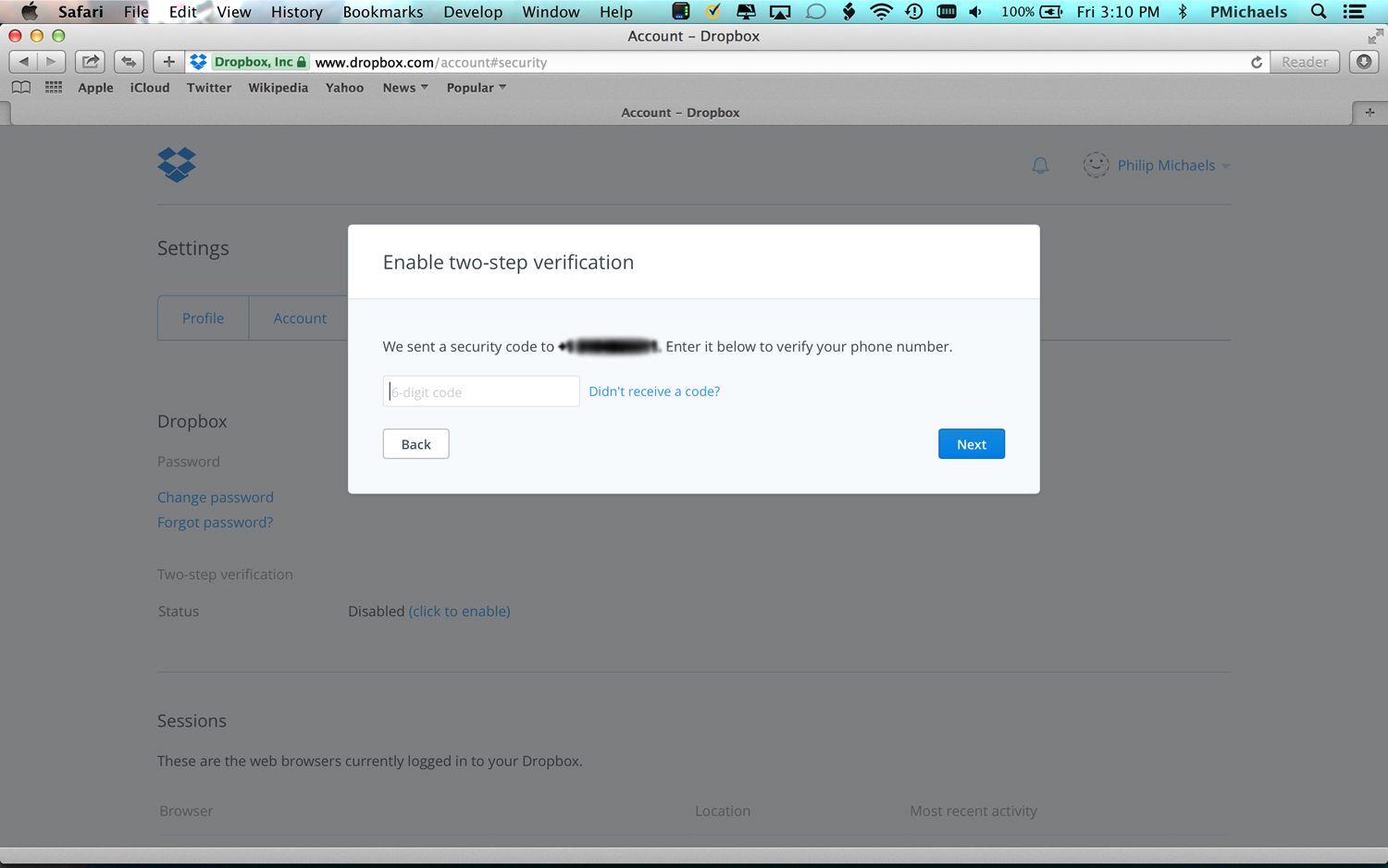Image resolution: width=1388 pixels, height=868 pixels.
Task: Open Spotlight search in the menu bar
Action: point(1319,11)
